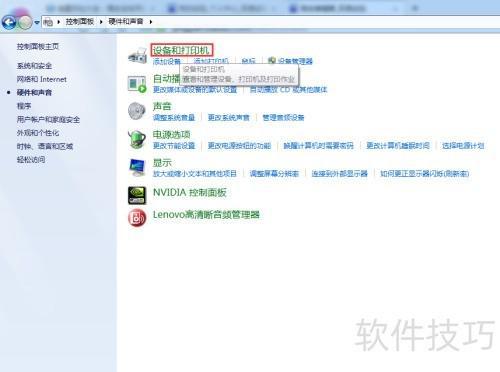Click the 自动播放 AutoPlay icon
This screenshot has width=500, height=372.
point(137,84)
